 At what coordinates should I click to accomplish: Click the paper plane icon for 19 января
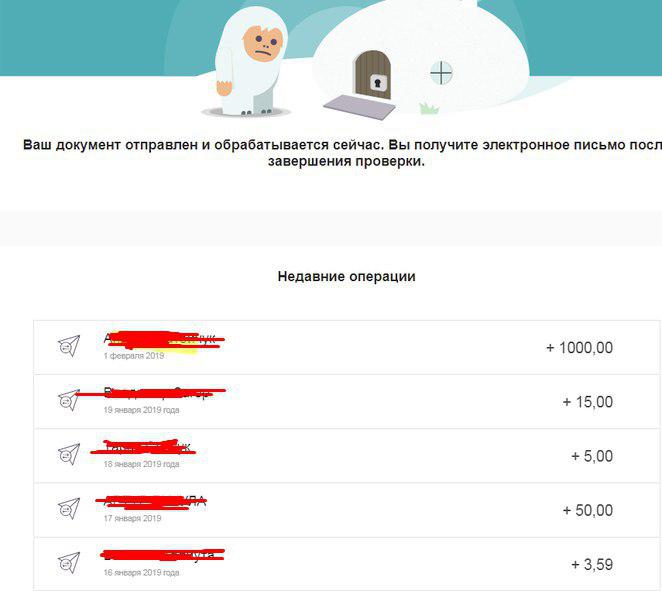coord(69,400)
